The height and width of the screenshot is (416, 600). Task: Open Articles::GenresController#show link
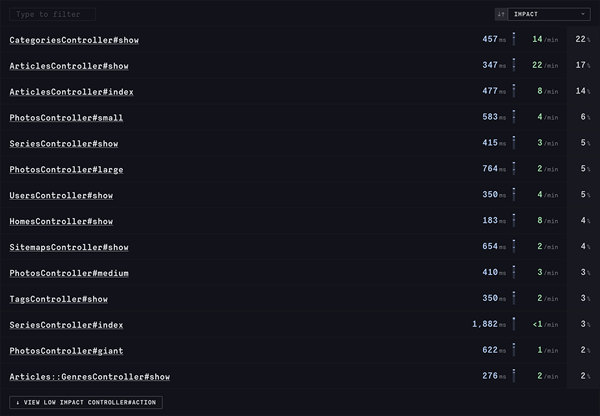click(90, 377)
